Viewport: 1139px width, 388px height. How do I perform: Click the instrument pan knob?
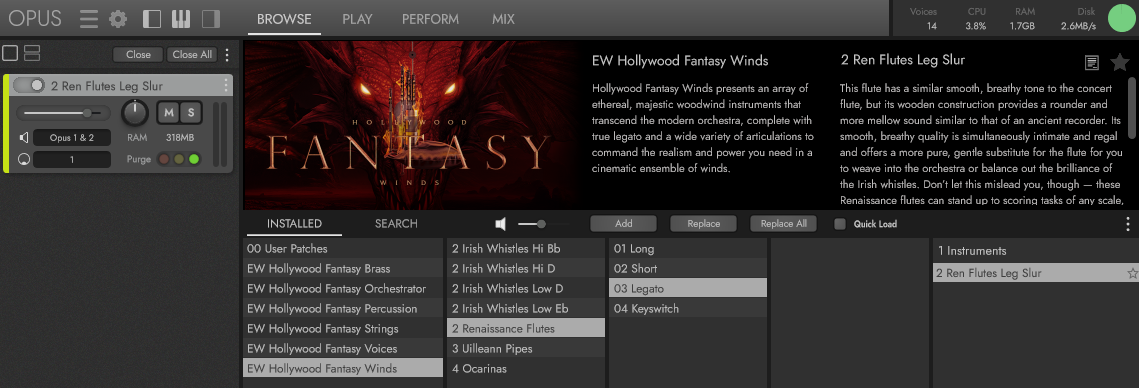point(134,113)
